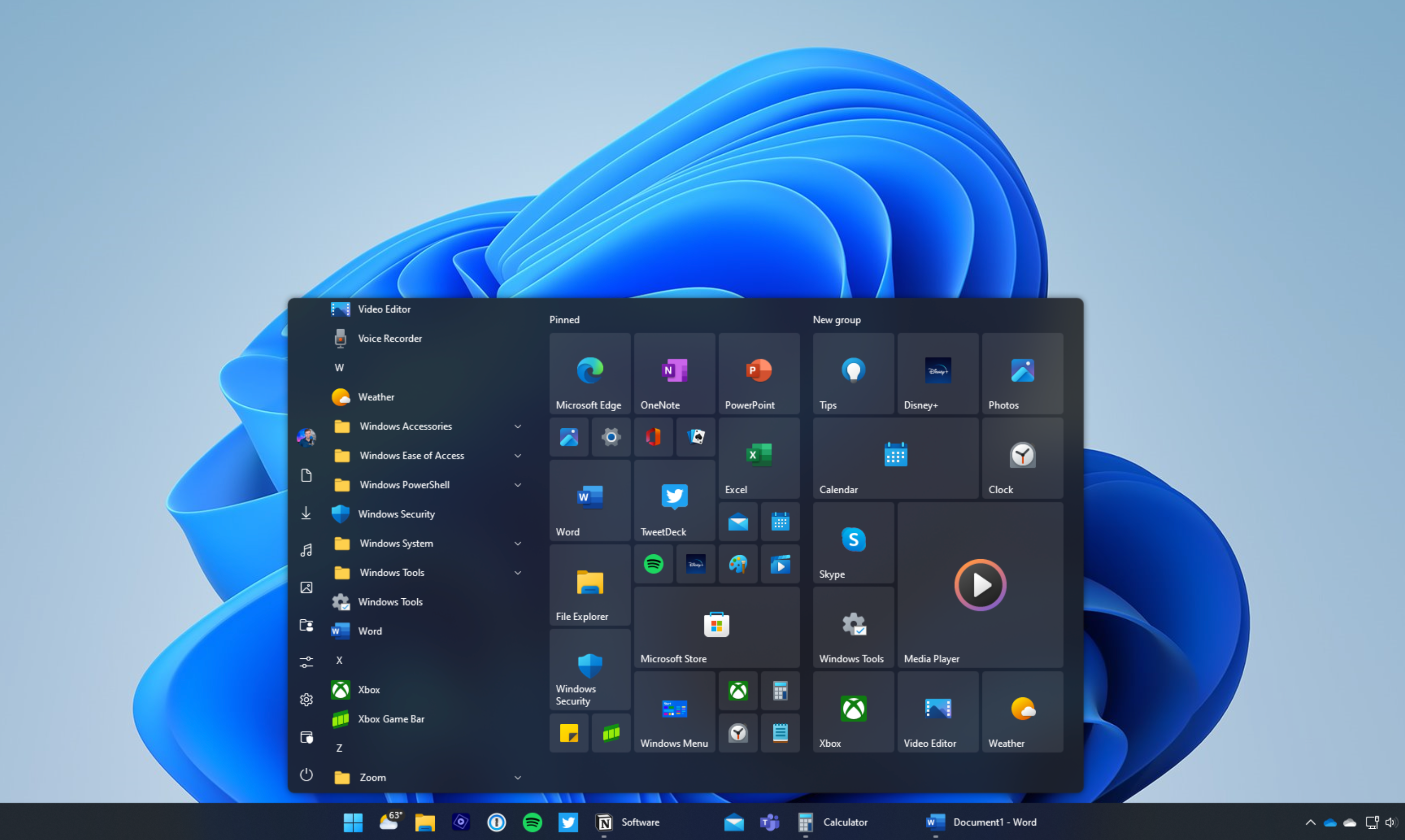Expand the Zoom folder chevron

click(x=517, y=778)
